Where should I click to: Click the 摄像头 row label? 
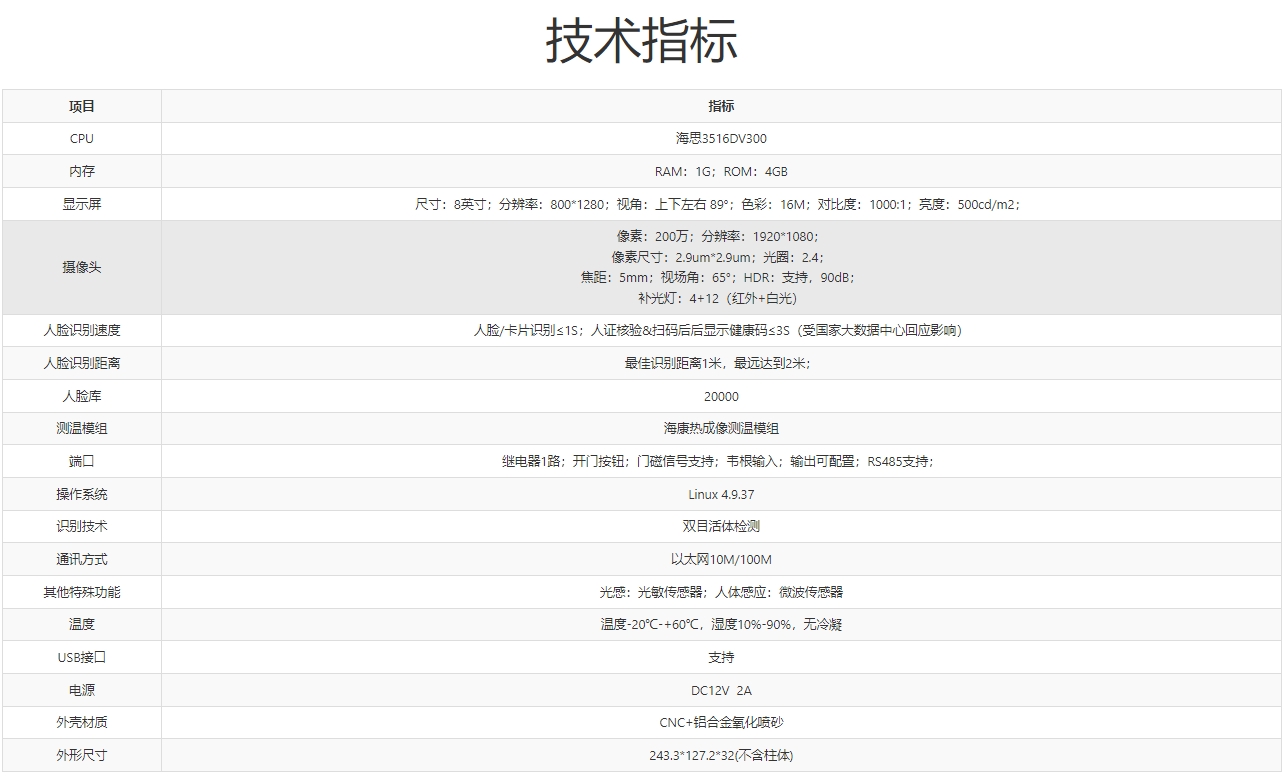82,267
